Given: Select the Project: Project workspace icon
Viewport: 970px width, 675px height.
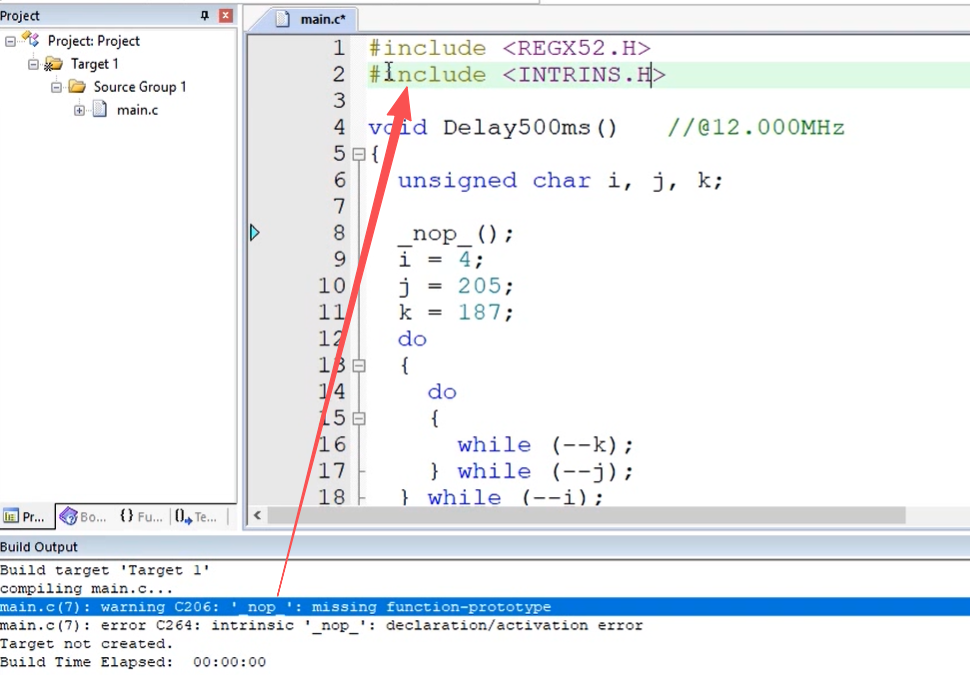Looking at the screenshot, I should [x=30, y=40].
